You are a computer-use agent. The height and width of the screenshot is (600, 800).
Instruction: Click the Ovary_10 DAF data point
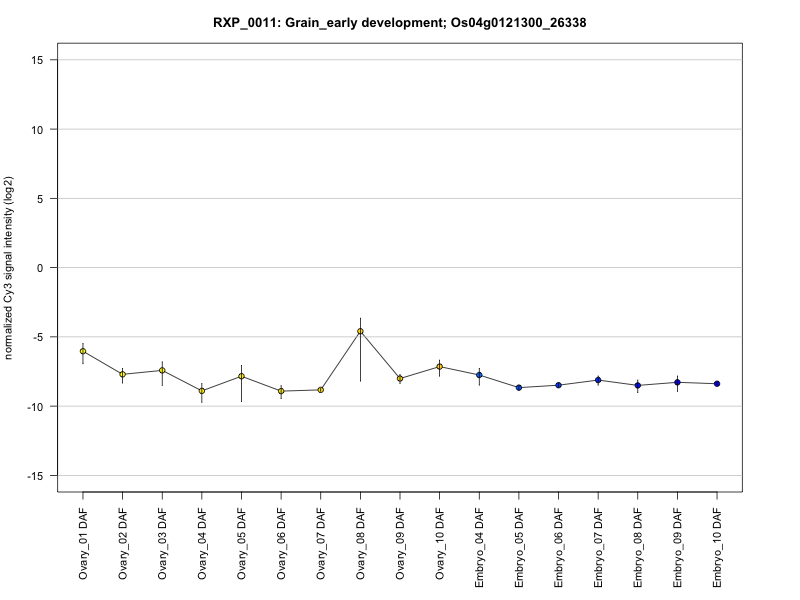pyautogui.click(x=439, y=366)
